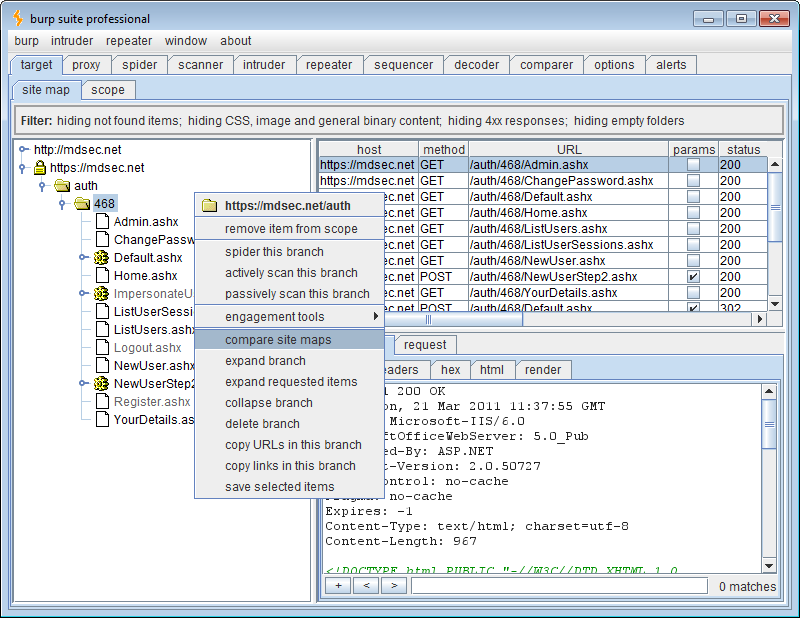Select copy URLs in this branch

[x=289, y=444]
